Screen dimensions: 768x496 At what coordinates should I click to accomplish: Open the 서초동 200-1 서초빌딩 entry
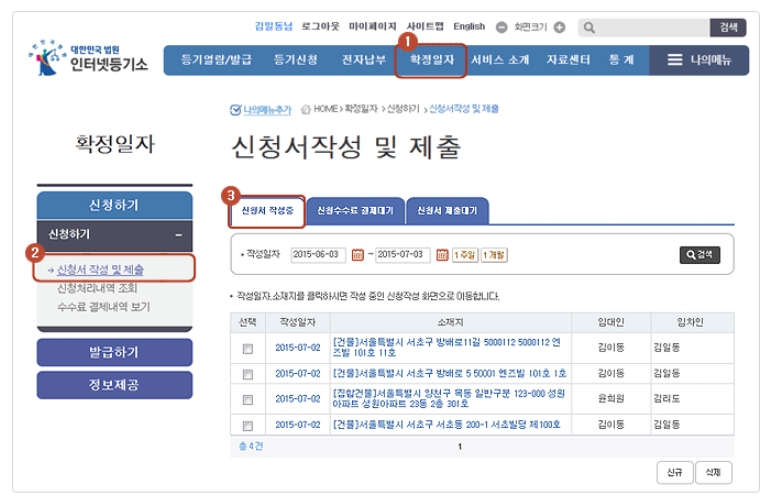[x=447, y=425]
